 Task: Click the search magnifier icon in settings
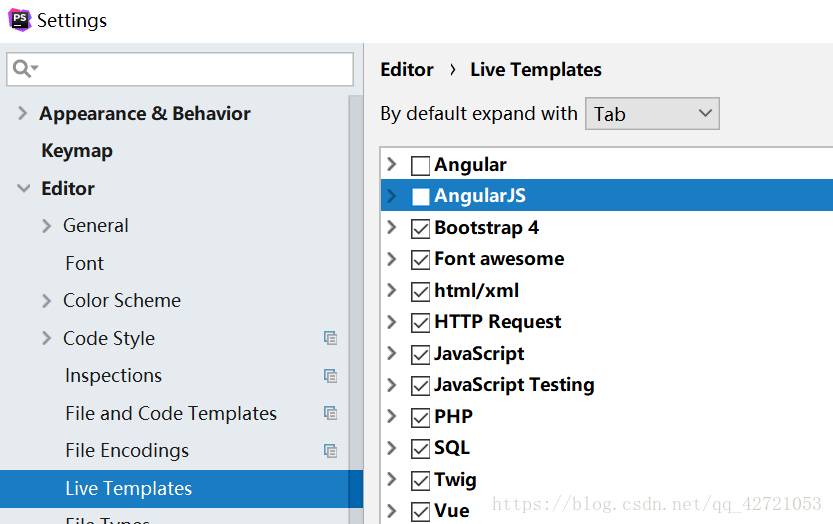[22, 69]
